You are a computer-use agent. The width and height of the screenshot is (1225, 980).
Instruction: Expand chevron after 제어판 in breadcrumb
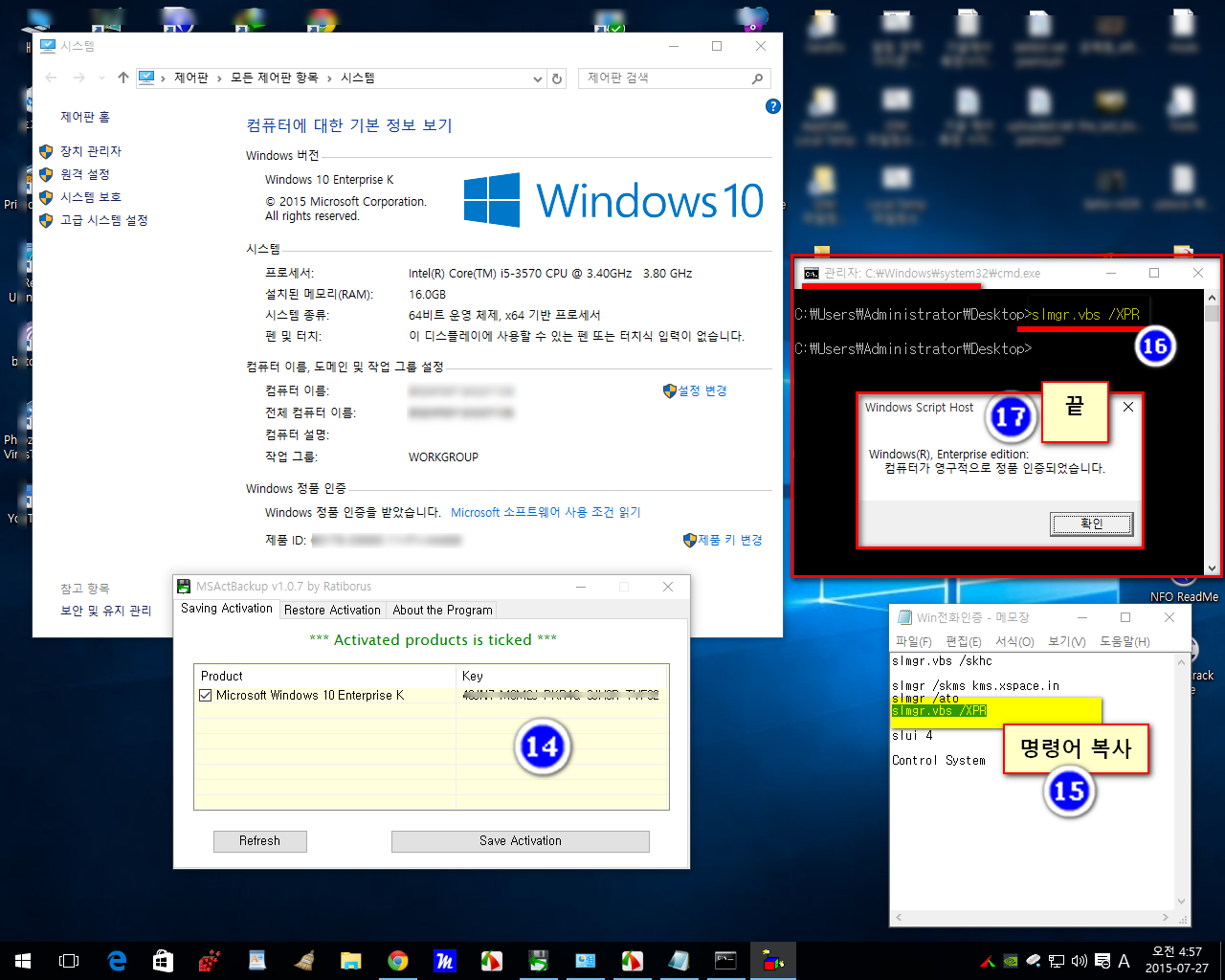[219, 78]
